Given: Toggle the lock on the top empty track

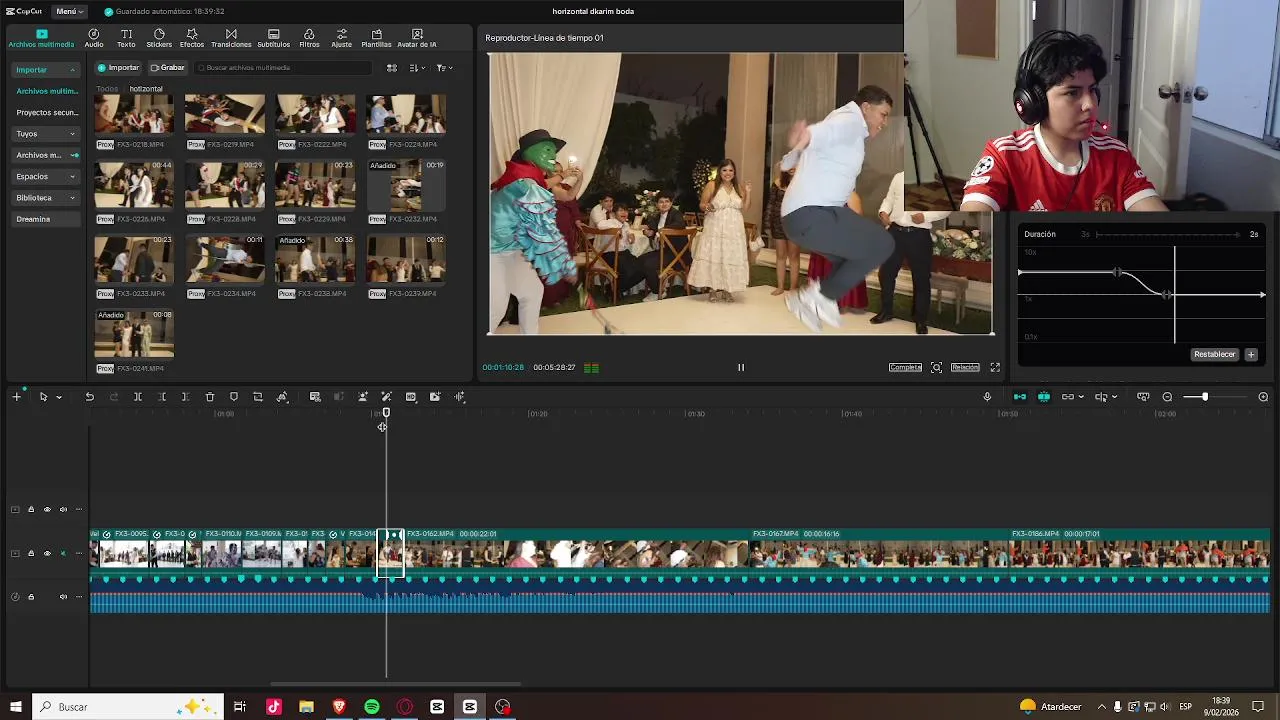Looking at the screenshot, I should [31, 510].
